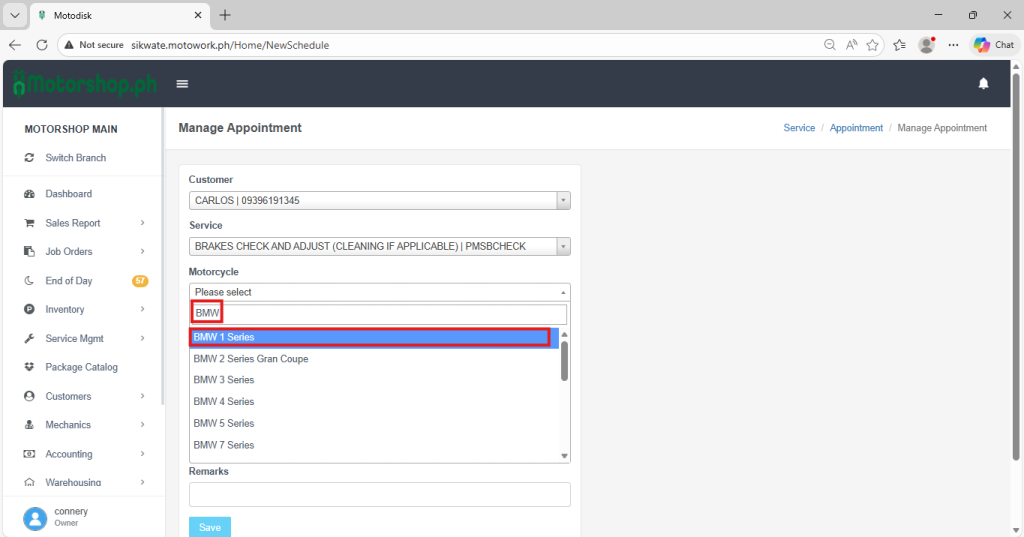1024x537 pixels.
Task: Expand the Sales Report submenu
Action: pos(143,223)
